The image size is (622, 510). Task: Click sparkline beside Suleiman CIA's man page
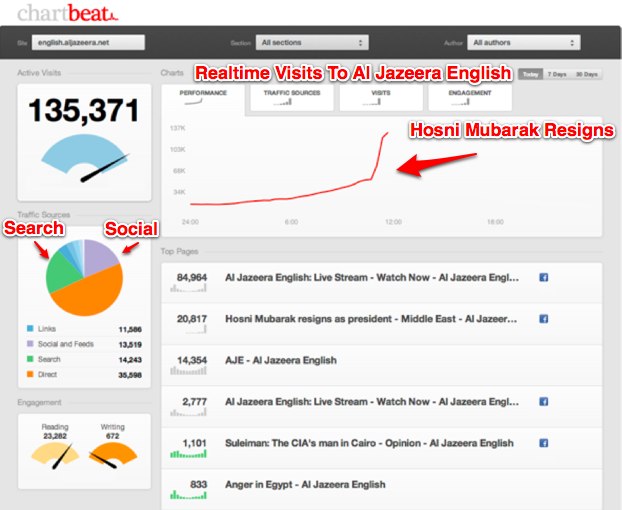tap(188, 455)
